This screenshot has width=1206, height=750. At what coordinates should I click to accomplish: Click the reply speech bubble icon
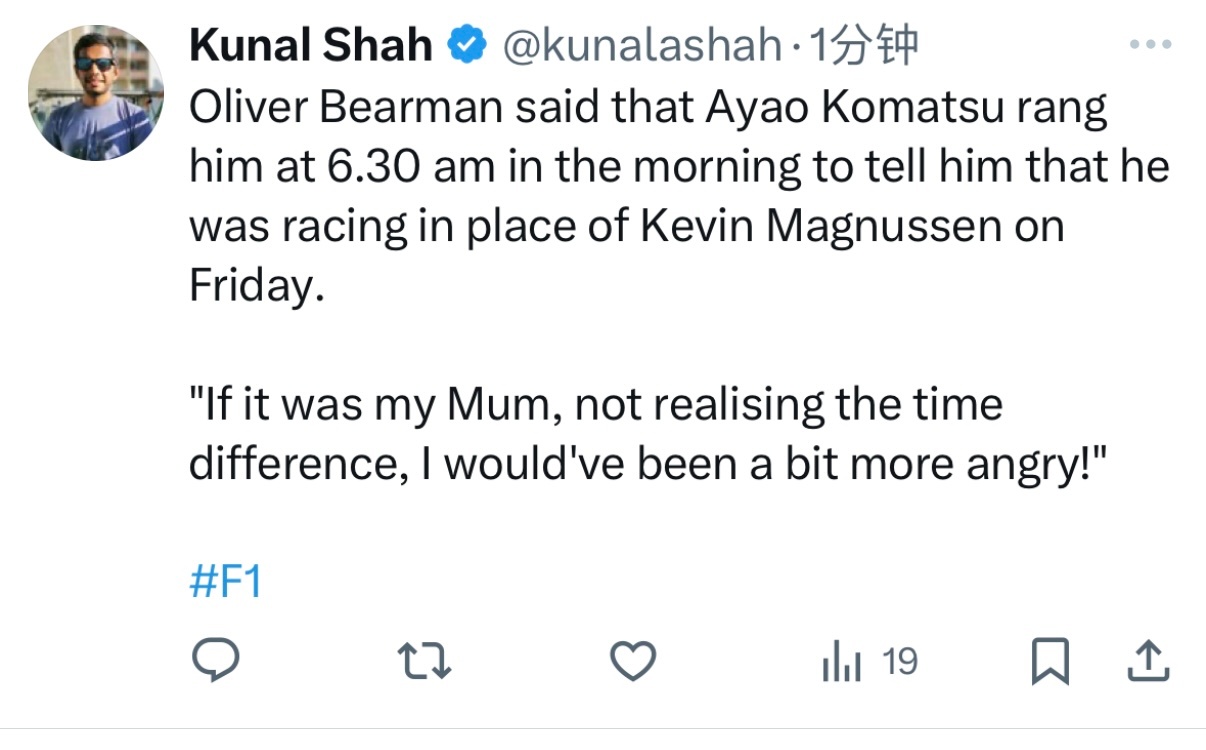click(x=214, y=661)
